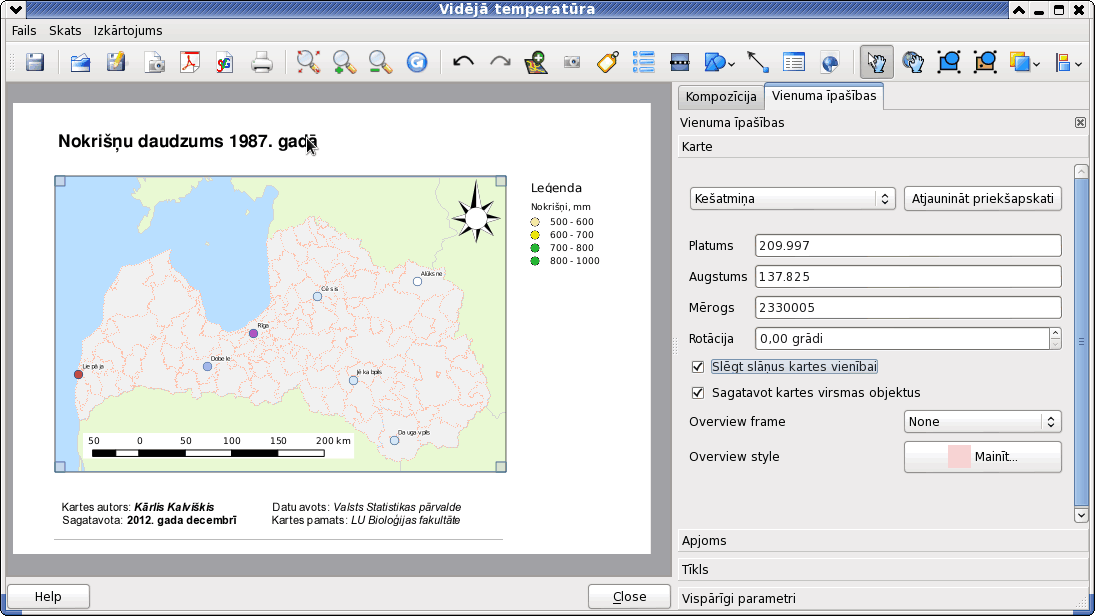Select the Leģenda item on the canvas
Image resolution: width=1095 pixels, height=616 pixels.
coord(564,224)
